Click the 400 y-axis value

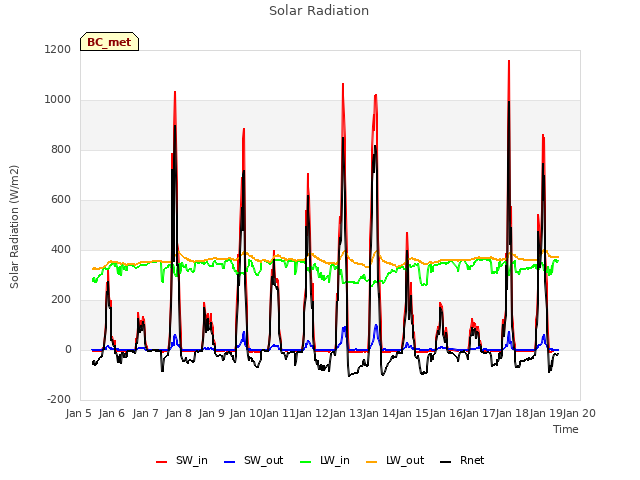61,249
